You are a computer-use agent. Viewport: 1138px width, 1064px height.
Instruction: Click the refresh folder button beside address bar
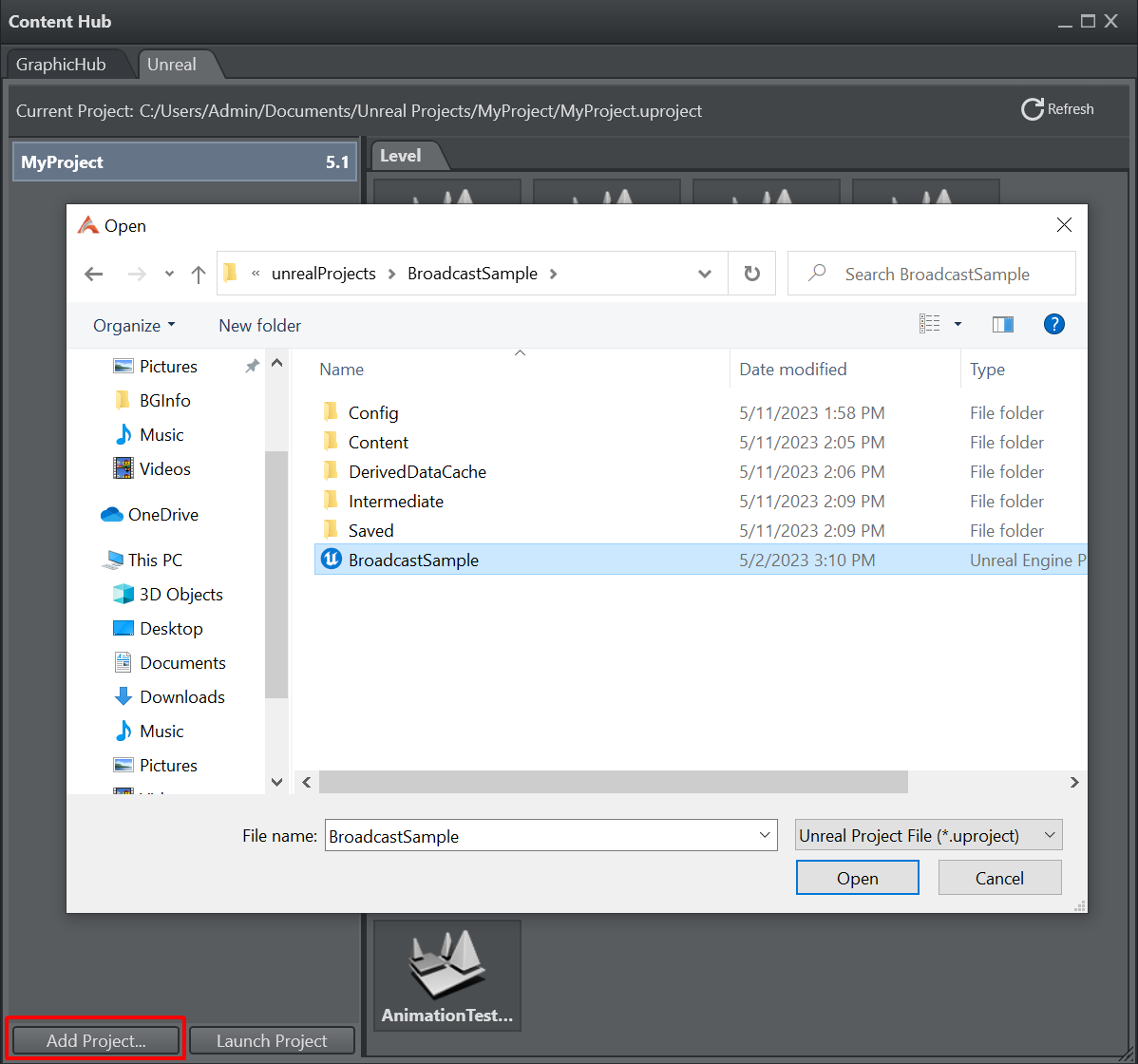(751, 274)
